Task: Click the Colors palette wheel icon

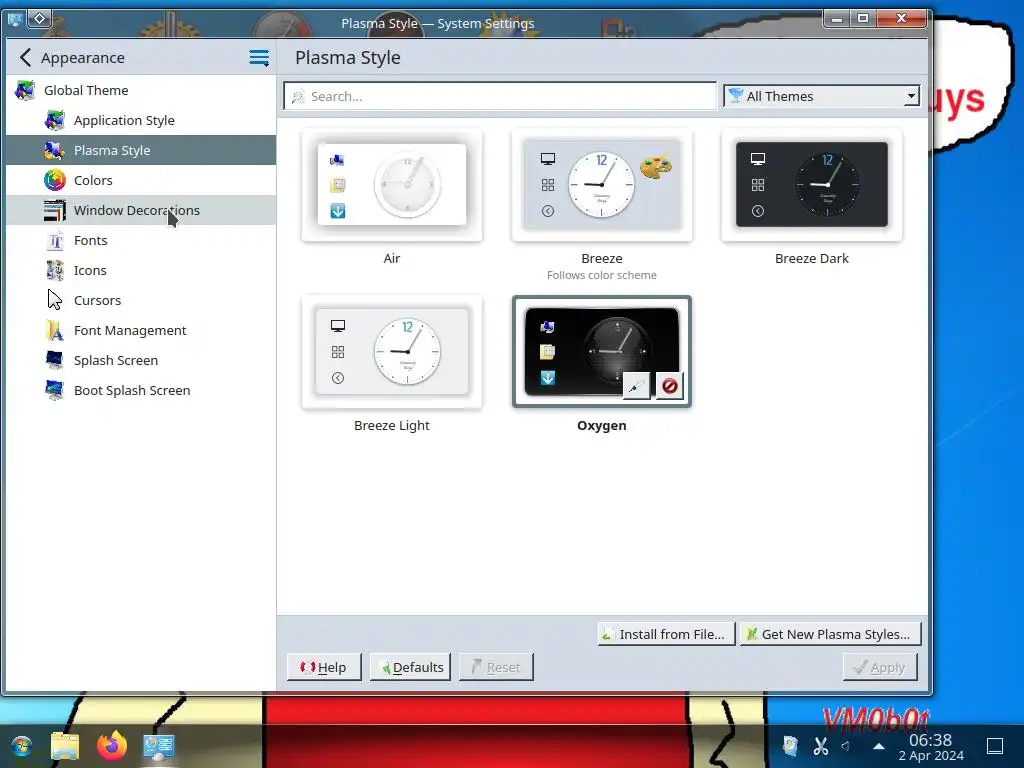Action: (55, 180)
